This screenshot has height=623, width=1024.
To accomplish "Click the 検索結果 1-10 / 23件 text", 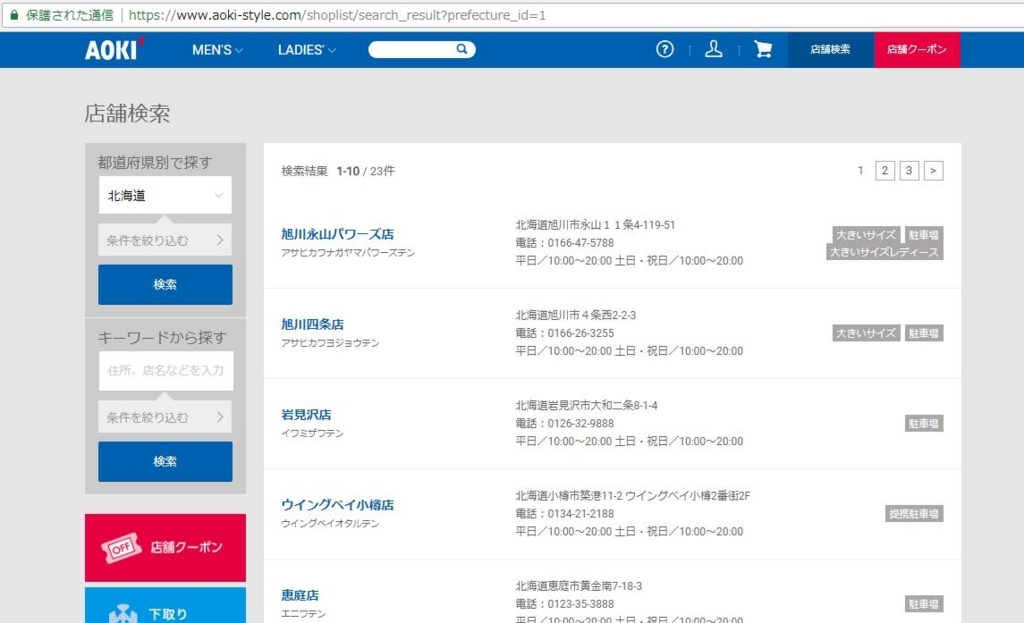I will [x=338, y=171].
